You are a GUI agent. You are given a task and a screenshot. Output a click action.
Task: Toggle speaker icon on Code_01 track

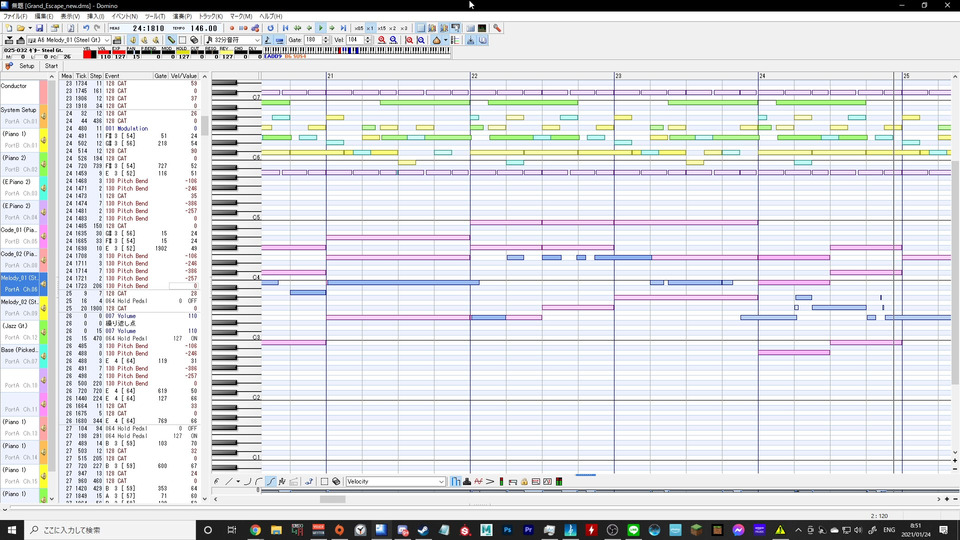pos(43,236)
